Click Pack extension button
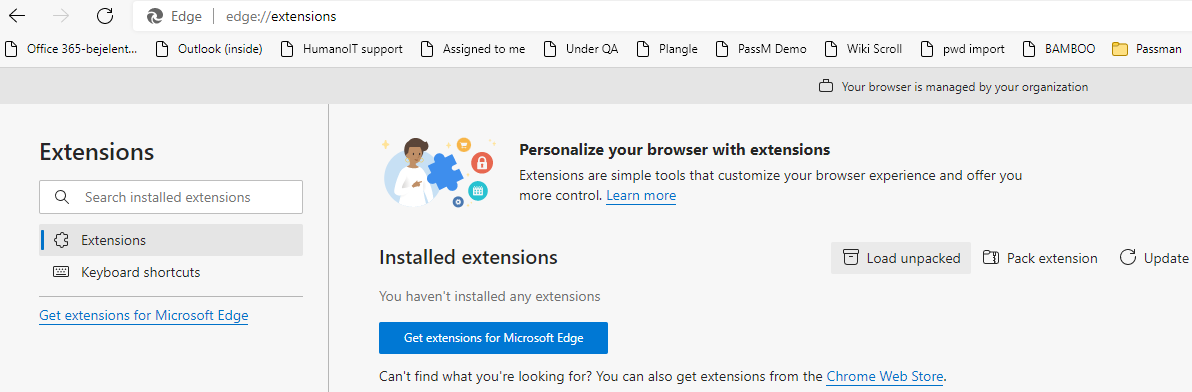 coord(1040,258)
